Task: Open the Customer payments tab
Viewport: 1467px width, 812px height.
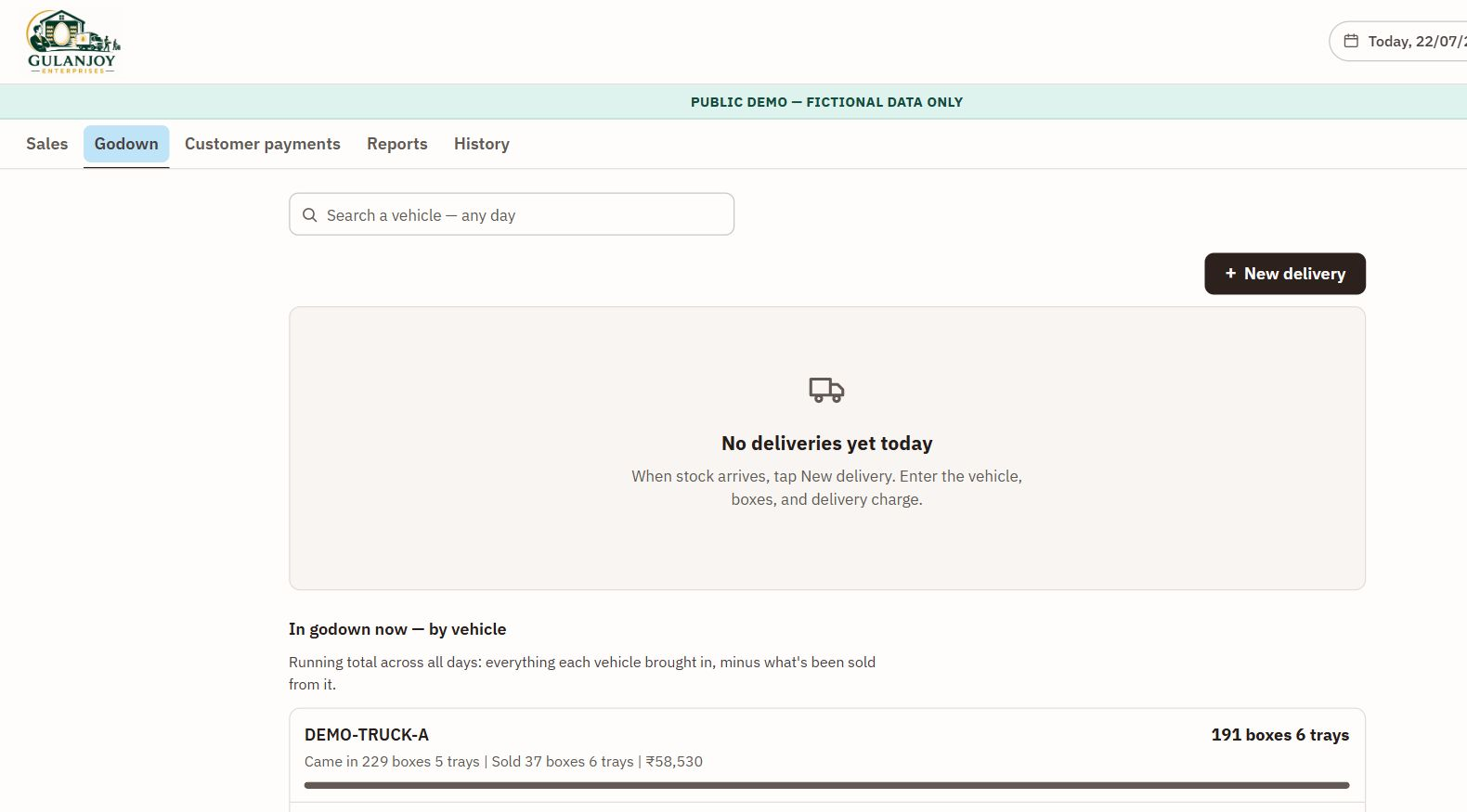Action: click(263, 144)
